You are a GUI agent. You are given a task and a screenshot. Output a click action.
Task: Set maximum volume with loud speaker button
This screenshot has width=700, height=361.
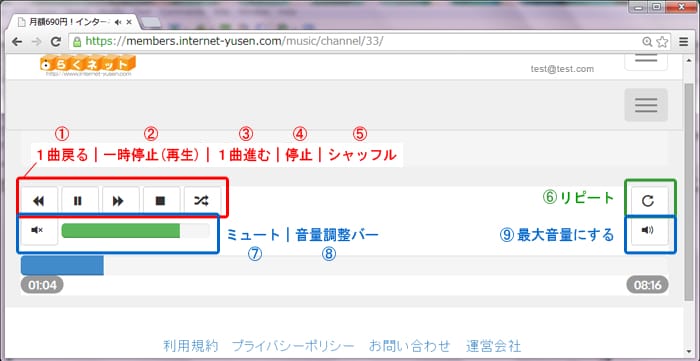pos(647,230)
